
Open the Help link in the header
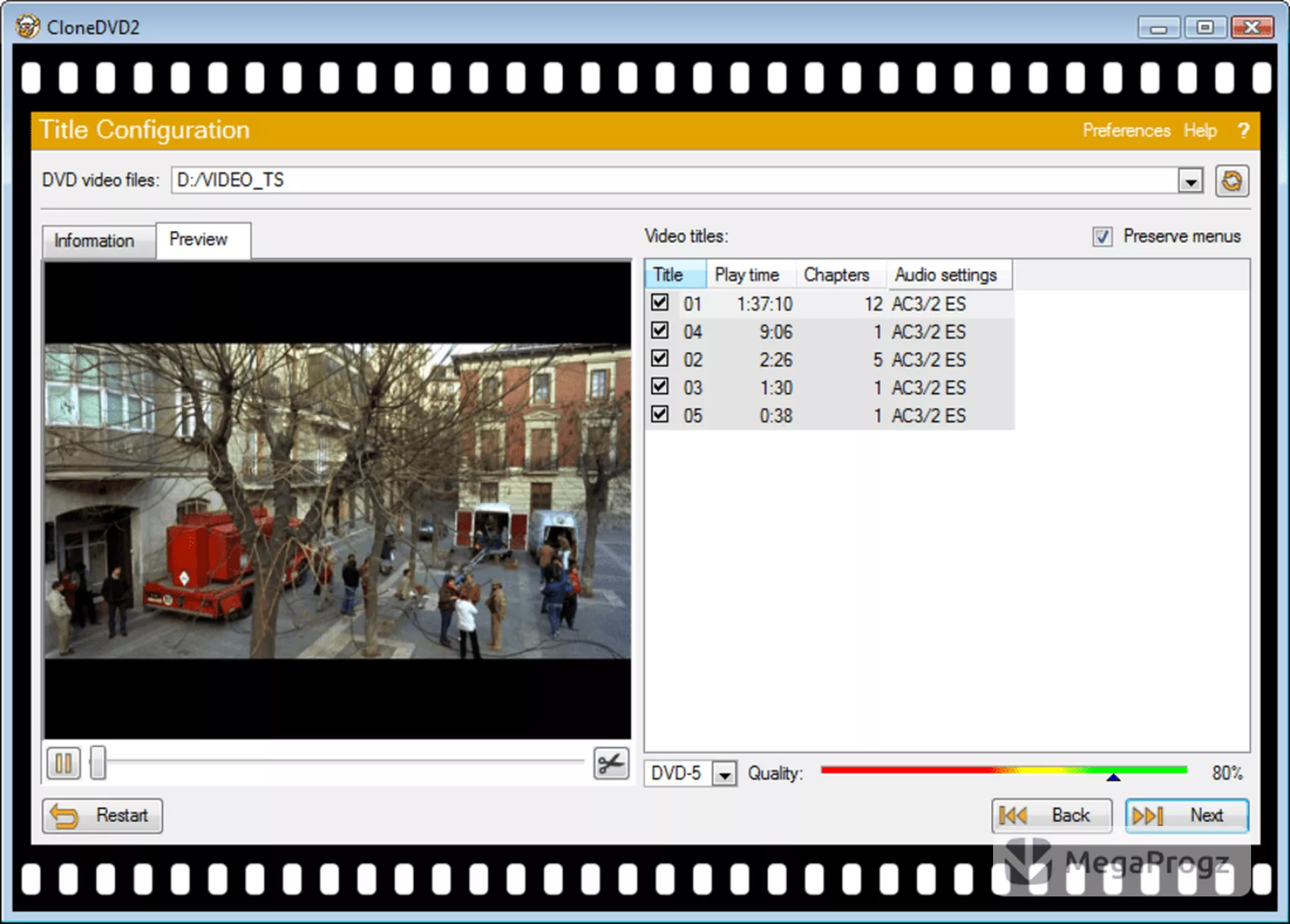click(1200, 130)
